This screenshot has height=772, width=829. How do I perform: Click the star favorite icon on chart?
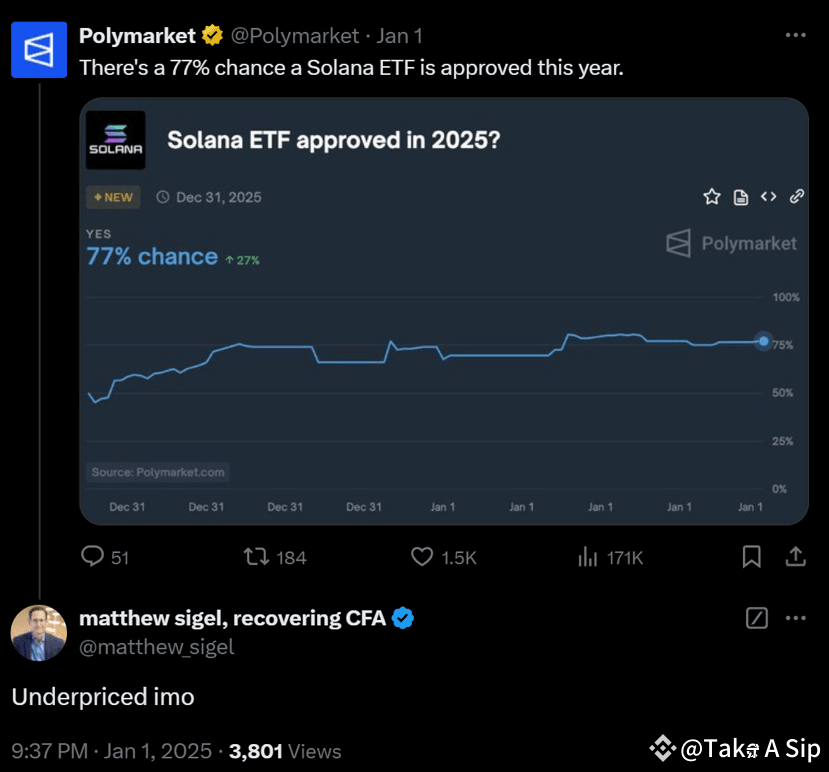click(x=712, y=197)
